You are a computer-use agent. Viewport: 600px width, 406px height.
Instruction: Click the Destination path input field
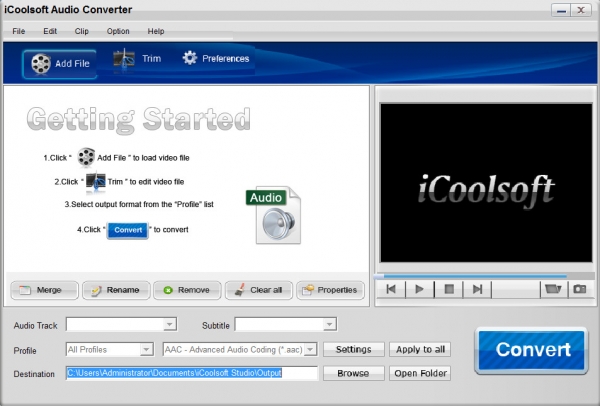click(x=192, y=373)
